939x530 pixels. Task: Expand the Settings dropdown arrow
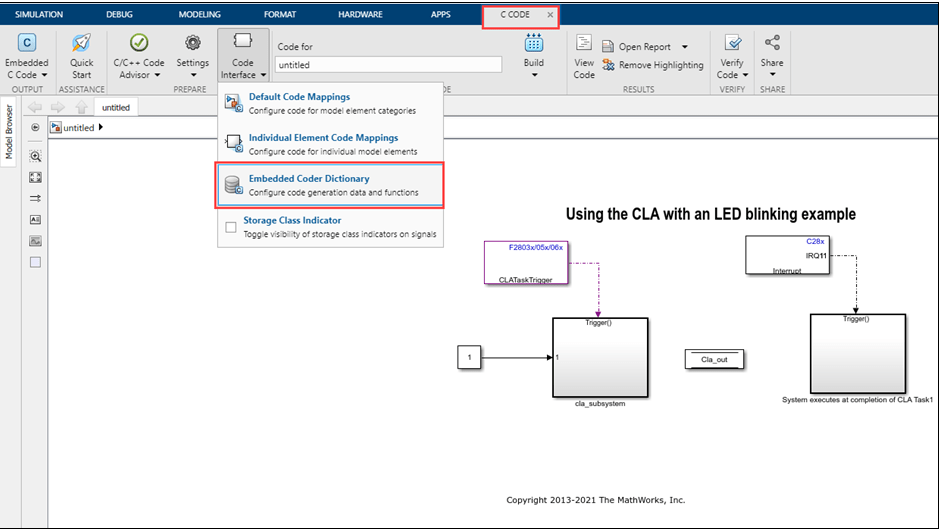point(193,75)
